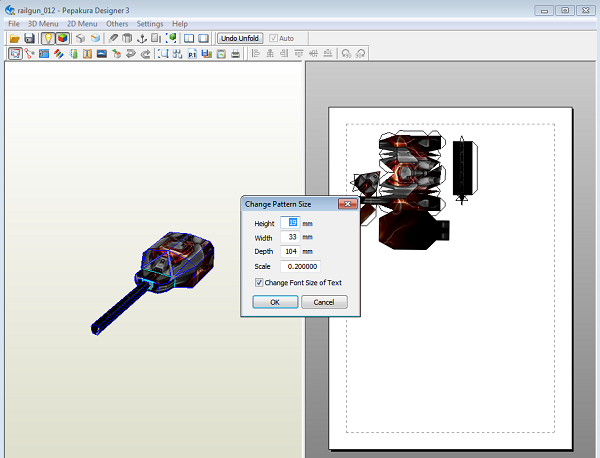Click the Undo Unfold button
This screenshot has height=458, width=600.
[x=239, y=38]
